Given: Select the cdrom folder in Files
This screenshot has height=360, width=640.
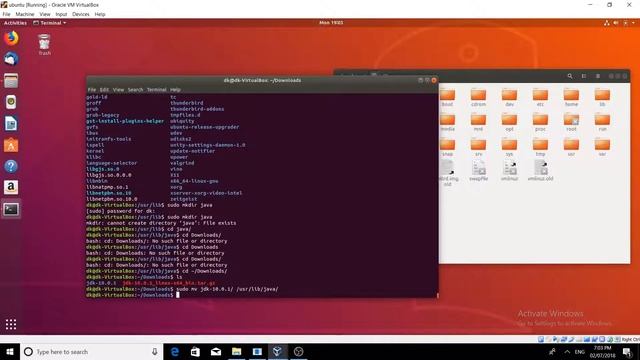Looking at the screenshot, I should (478, 98).
